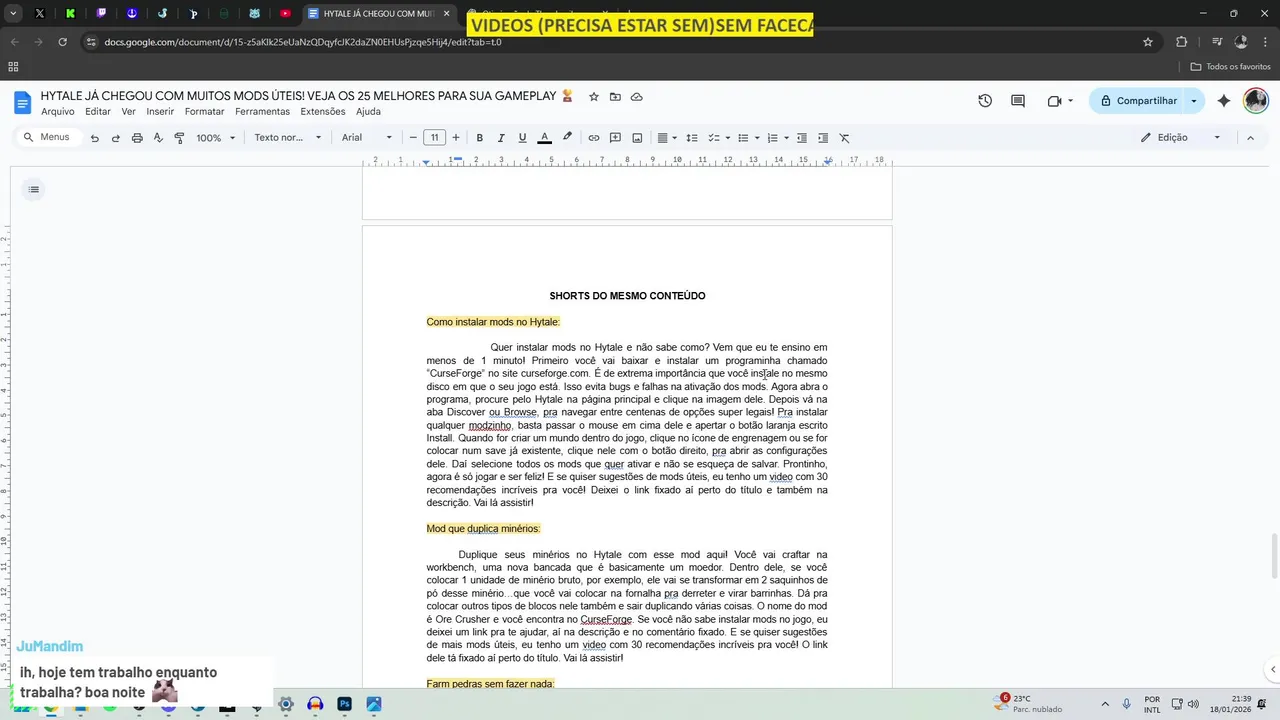Open Google account avatar
Image resolution: width=1280 pixels, height=720 pixels.
(x=1255, y=101)
